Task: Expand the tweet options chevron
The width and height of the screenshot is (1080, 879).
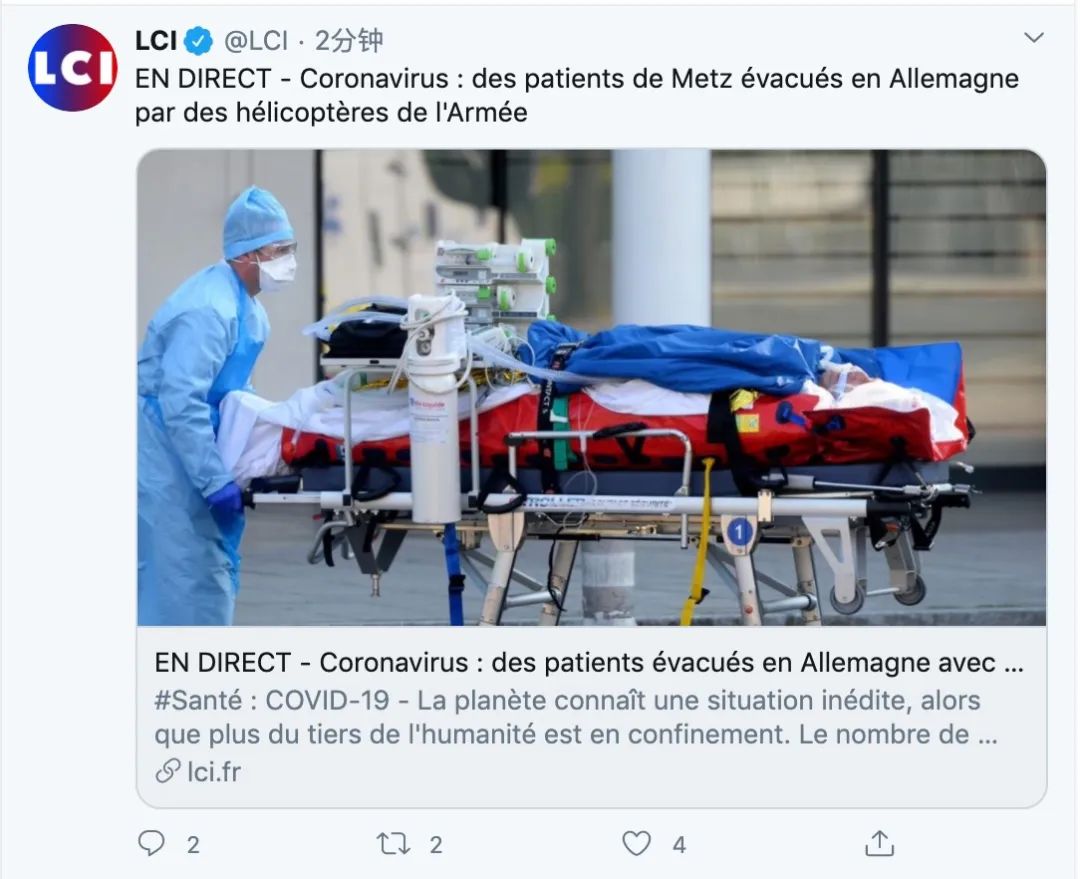Action: [1034, 38]
